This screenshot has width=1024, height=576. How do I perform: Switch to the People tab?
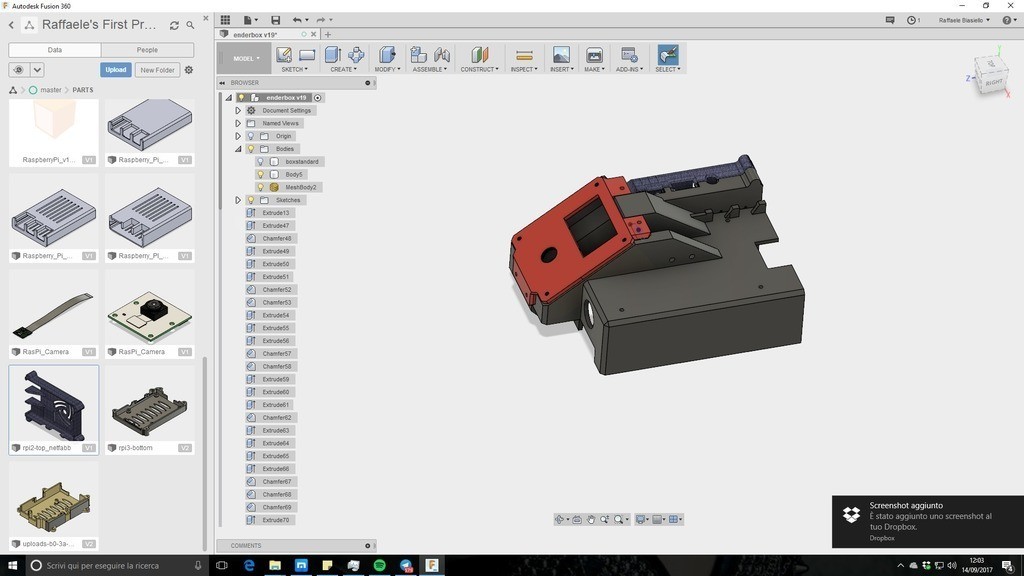147,50
